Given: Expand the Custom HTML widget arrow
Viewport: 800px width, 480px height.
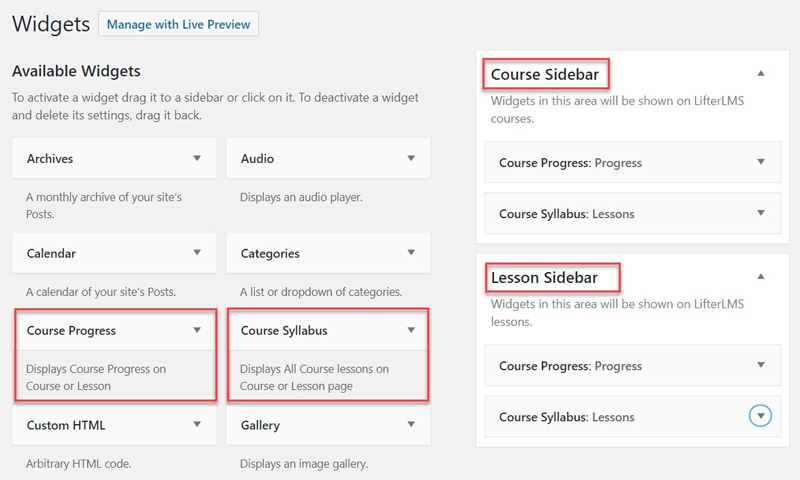Looking at the screenshot, I should click(197, 425).
